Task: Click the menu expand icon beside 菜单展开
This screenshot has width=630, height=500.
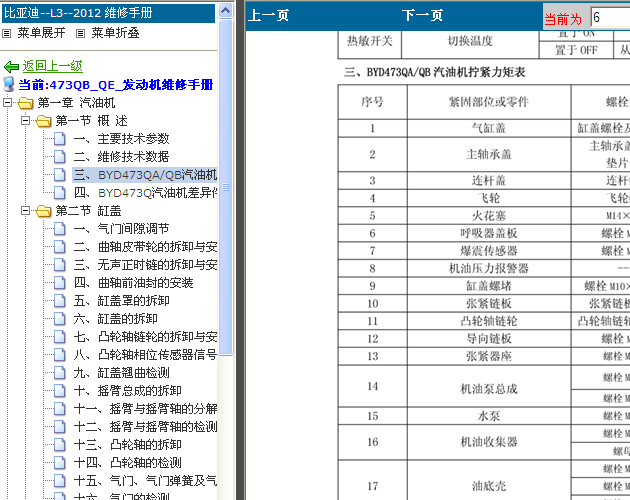Action: (x=6, y=33)
